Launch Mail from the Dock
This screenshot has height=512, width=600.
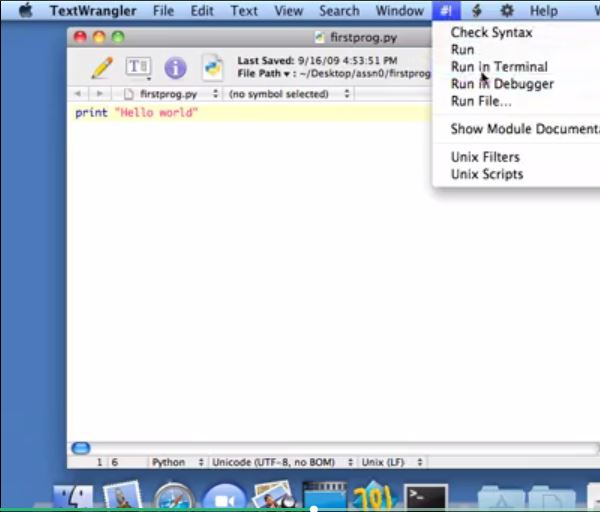pos(123,496)
